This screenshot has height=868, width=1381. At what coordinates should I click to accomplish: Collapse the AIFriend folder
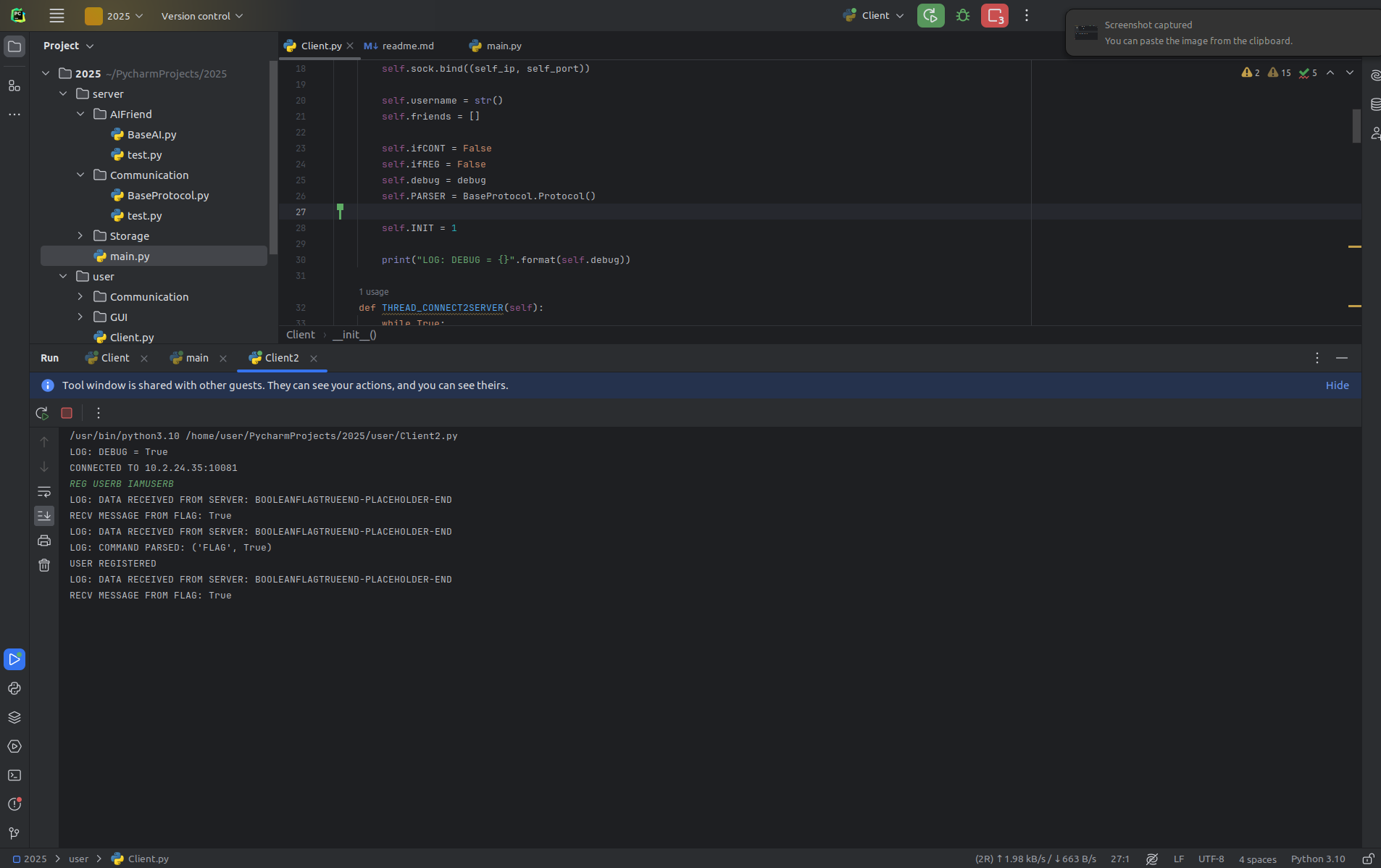[x=80, y=114]
